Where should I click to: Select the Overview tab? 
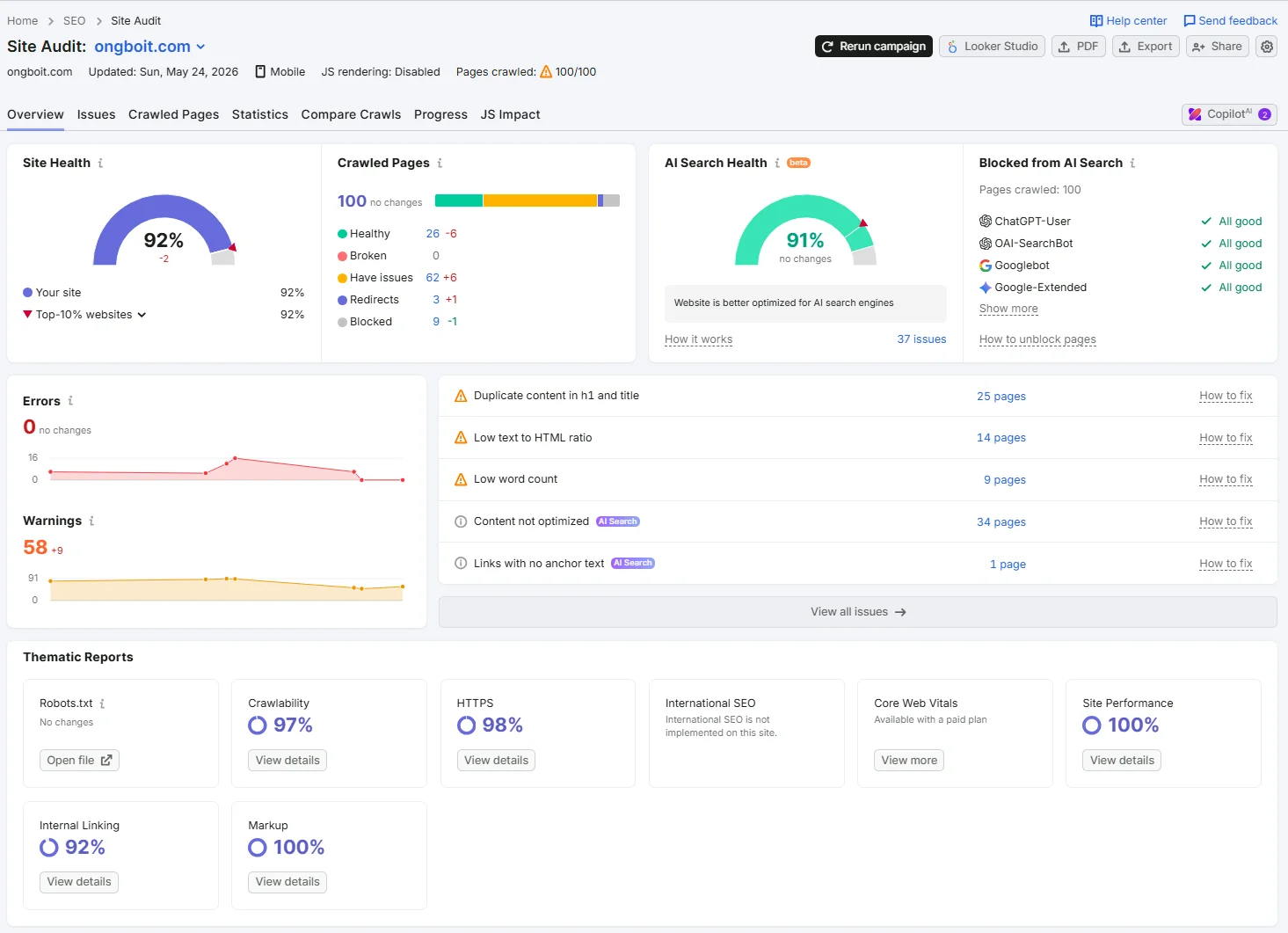35,114
